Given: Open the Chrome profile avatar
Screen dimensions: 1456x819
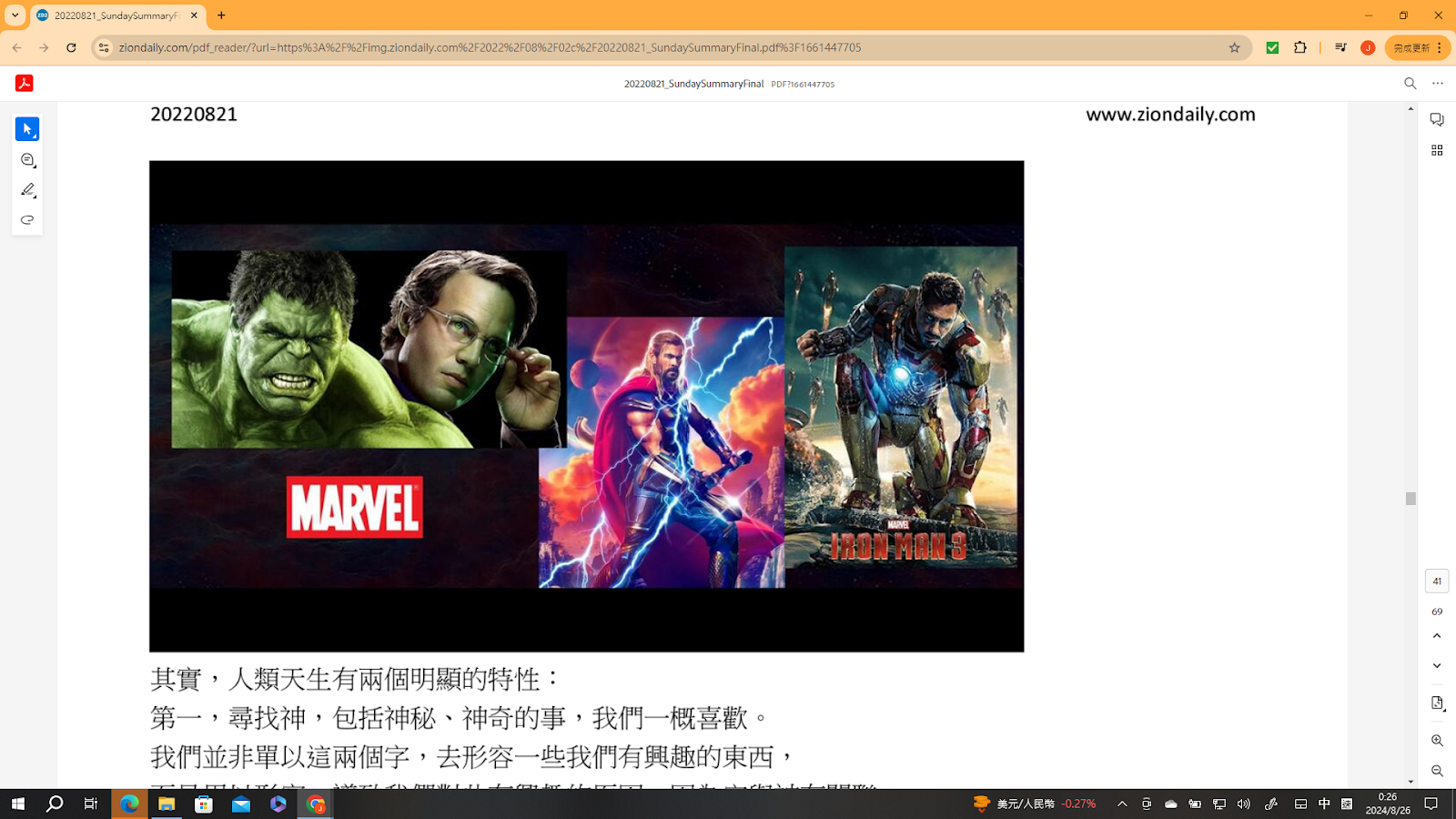Looking at the screenshot, I should (1368, 47).
